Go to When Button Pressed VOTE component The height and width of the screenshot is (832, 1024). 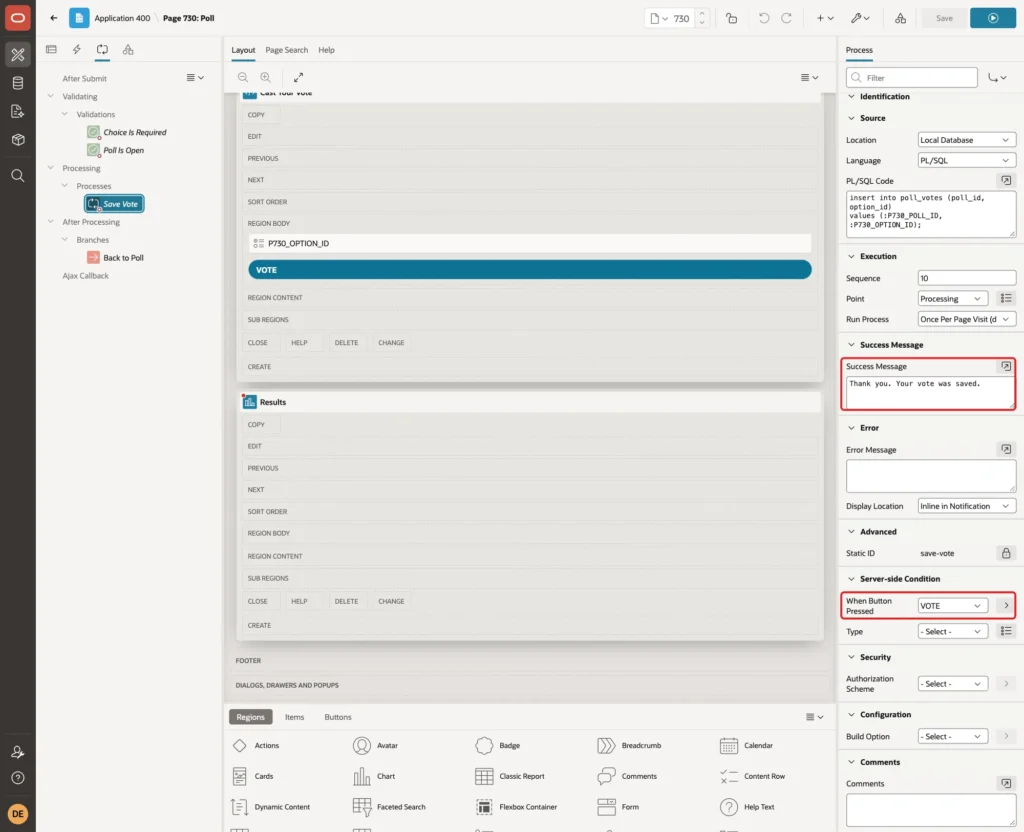tap(1006, 605)
